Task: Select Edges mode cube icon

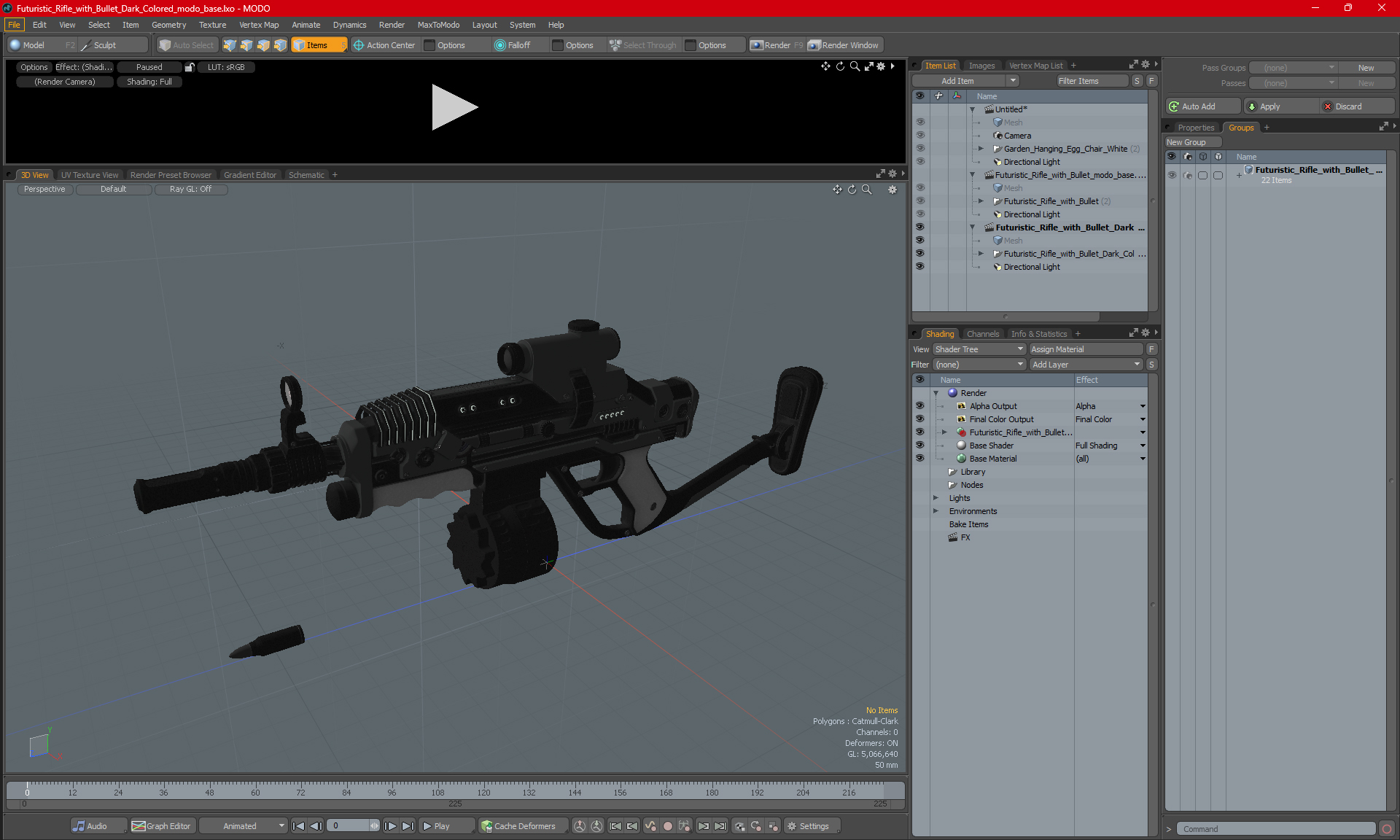Action: coord(246,45)
